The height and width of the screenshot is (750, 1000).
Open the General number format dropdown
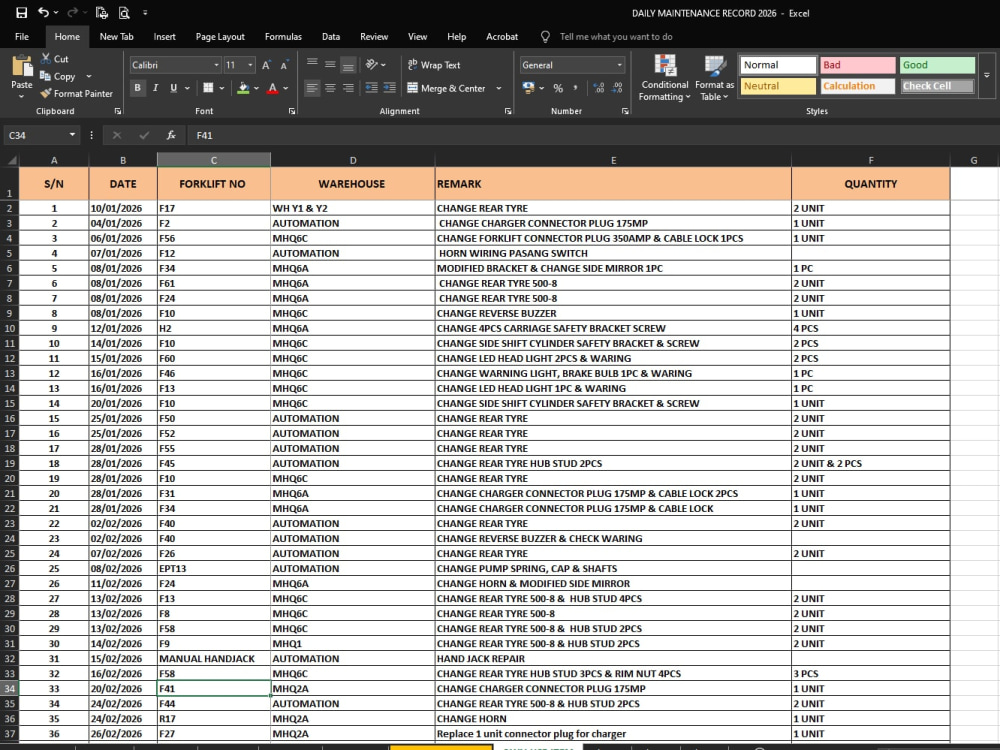[619, 65]
